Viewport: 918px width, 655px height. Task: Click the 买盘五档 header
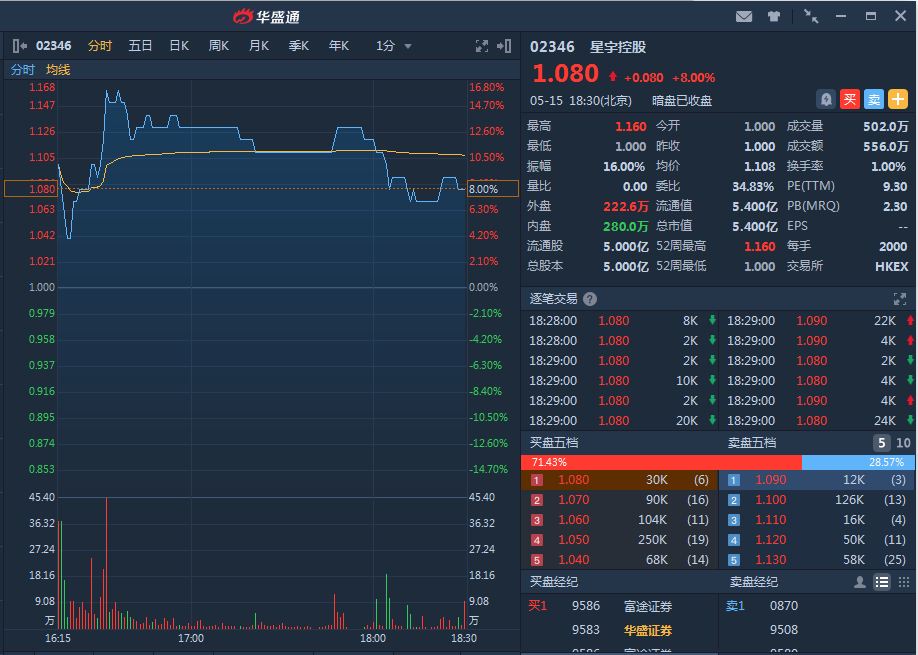point(554,443)
